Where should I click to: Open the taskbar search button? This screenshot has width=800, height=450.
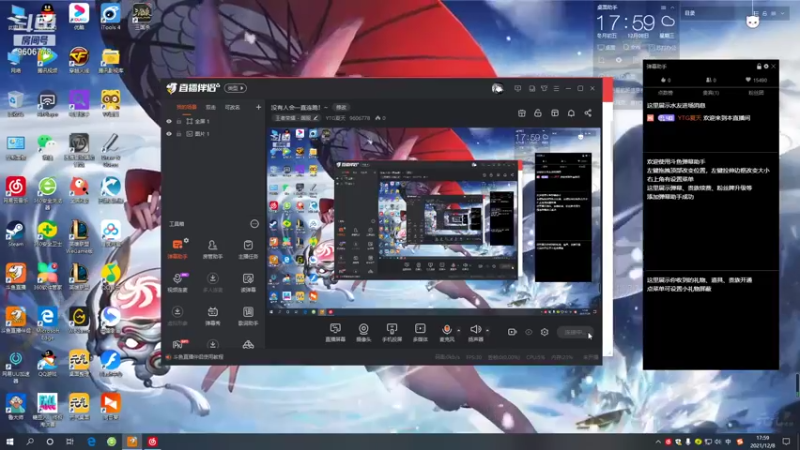[x=30, y=441]
